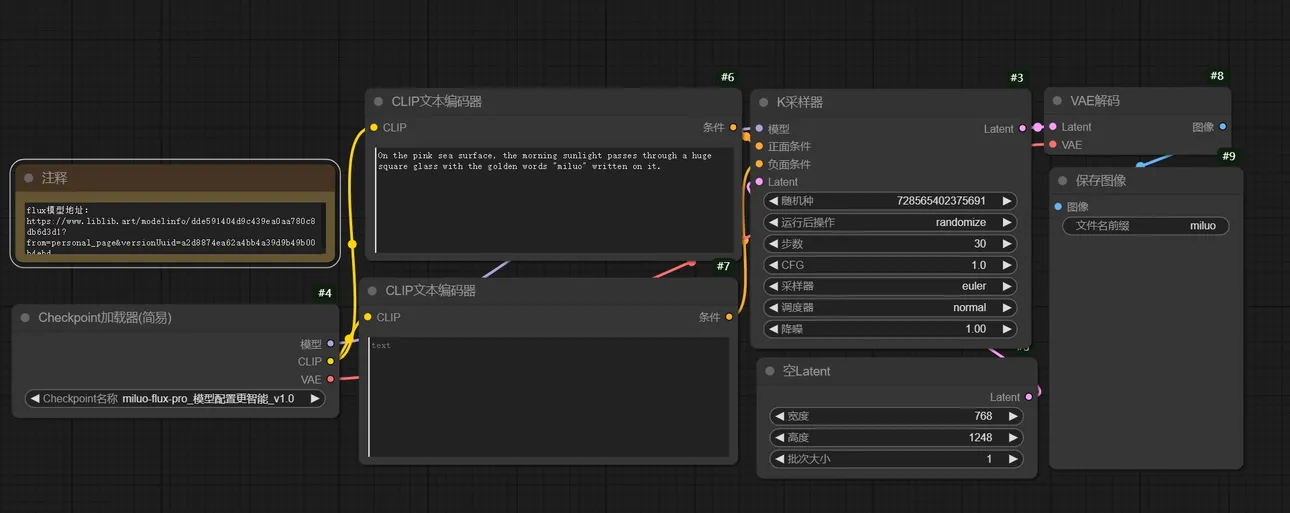Click the right arrow of 调度器
This screenshot has width=1290, height=513.
tap(1007, 308)
